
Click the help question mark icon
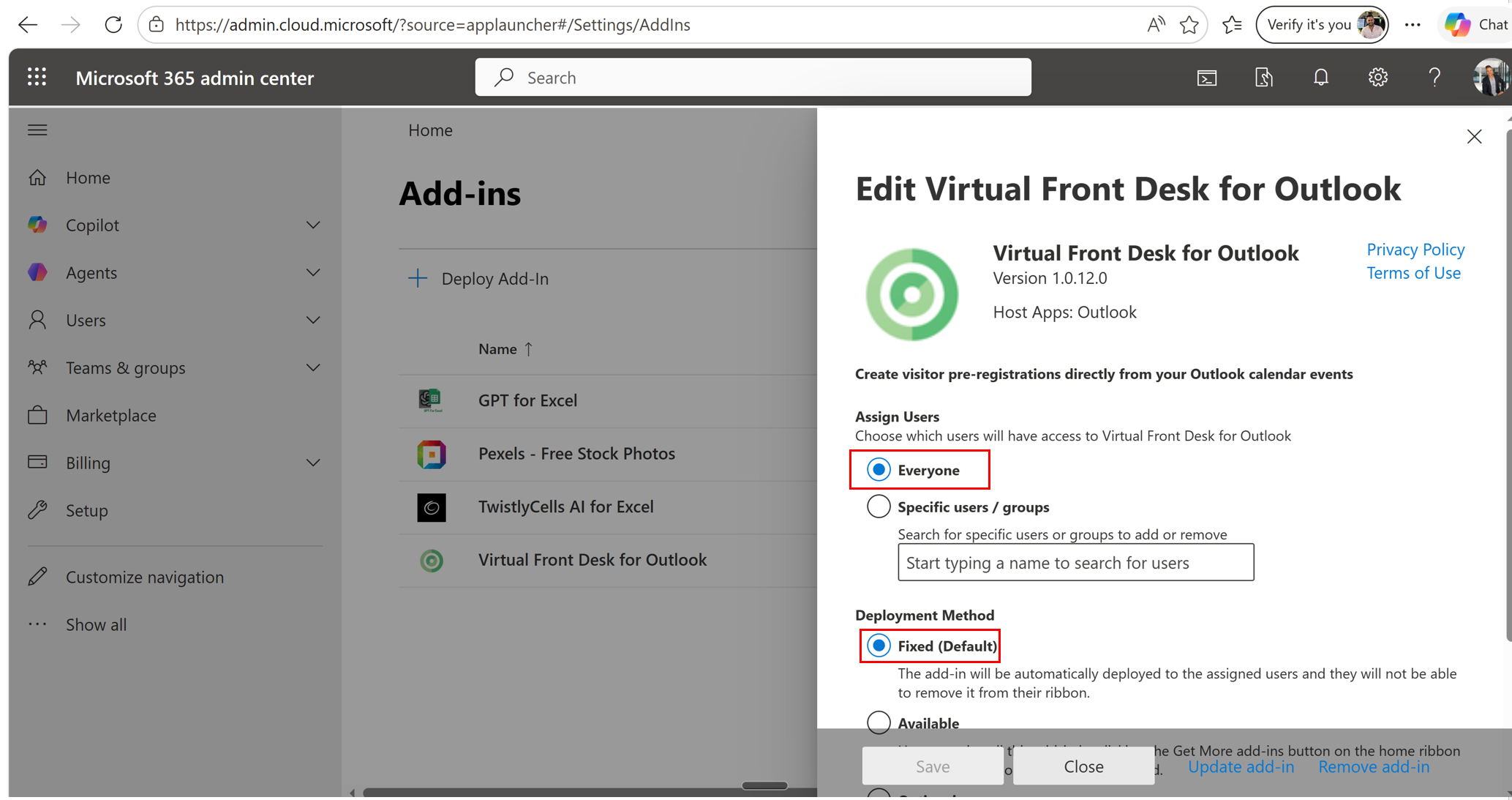[x=1434, y=78]
